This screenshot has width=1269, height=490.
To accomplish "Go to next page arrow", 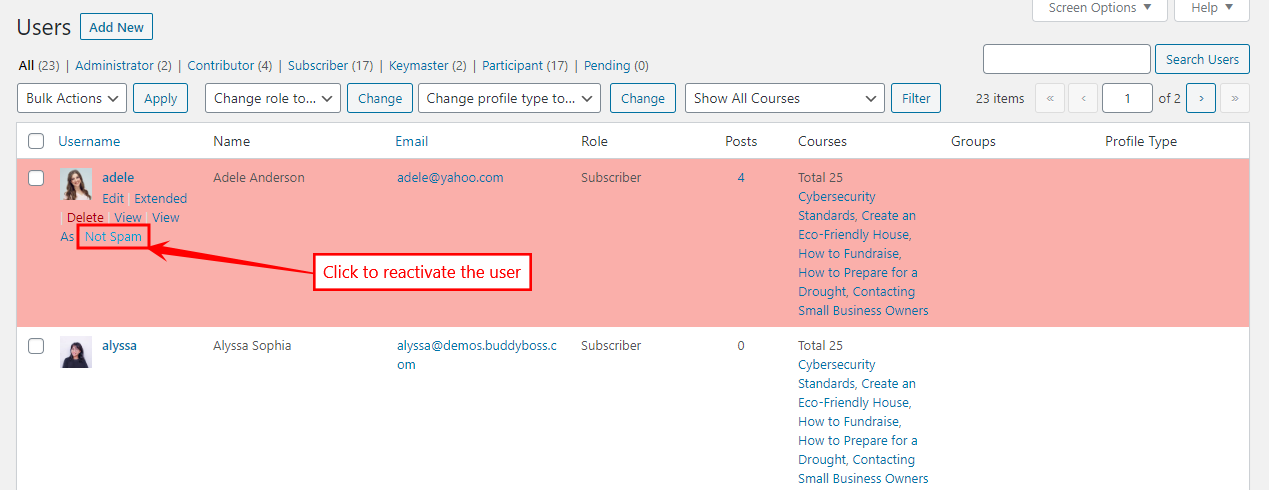I will point(1202,98).
